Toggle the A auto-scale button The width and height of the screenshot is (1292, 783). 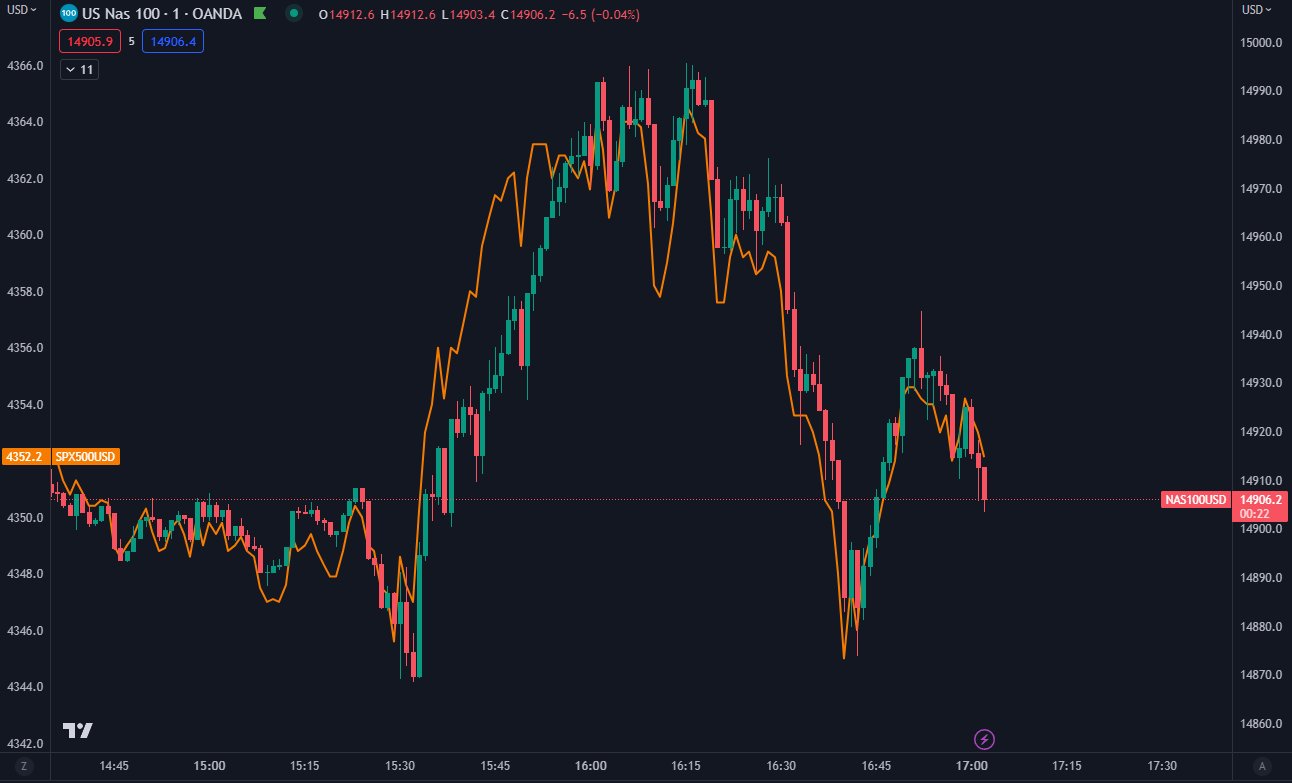click(x=1263, y=766)
